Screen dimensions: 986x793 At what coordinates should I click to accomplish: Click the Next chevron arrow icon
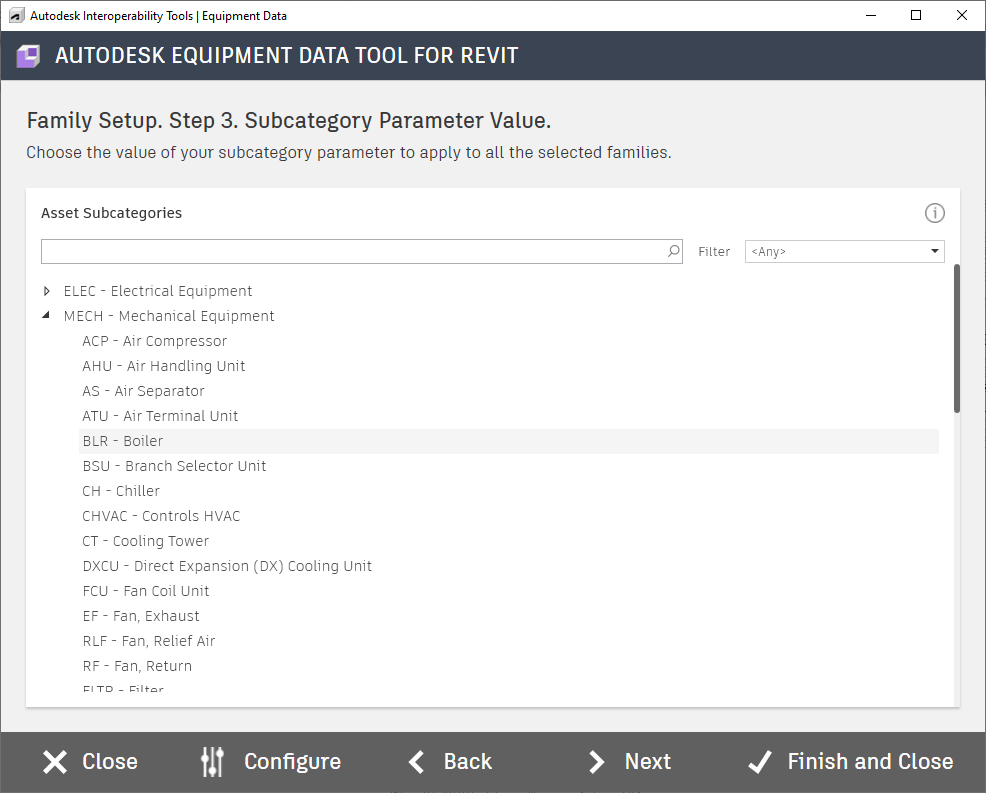pyautogui.click(x=597, y=762)
